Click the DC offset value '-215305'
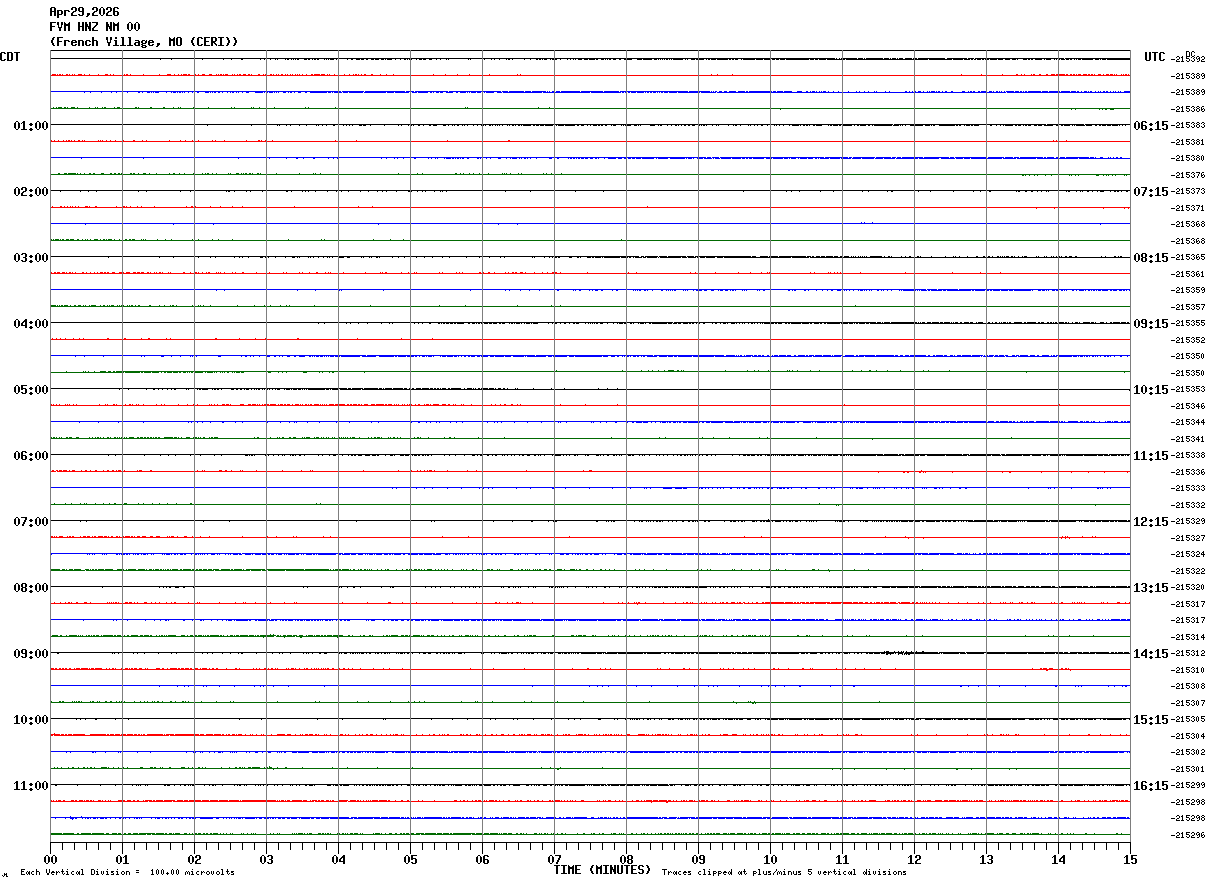This screenshot has width=1210, height=886. pos(1188,719)
